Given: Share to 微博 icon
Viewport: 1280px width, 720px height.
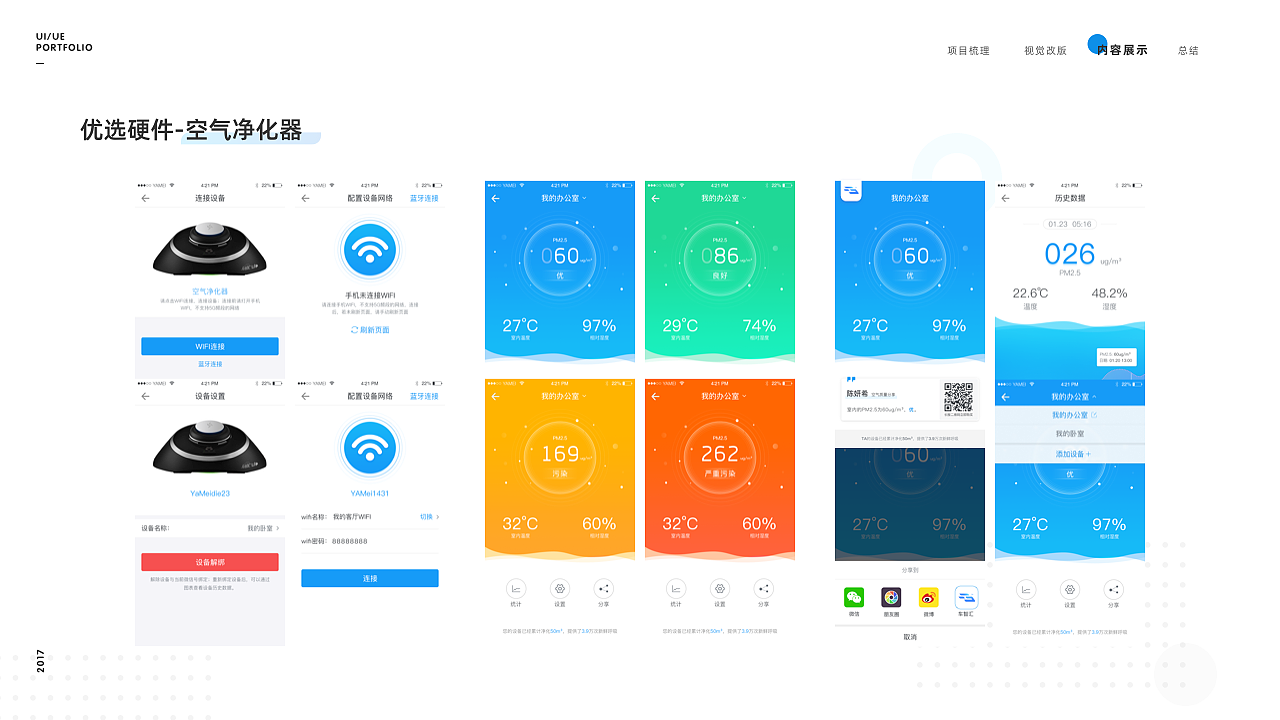Looking at the screenshot, I should [929, 597].
